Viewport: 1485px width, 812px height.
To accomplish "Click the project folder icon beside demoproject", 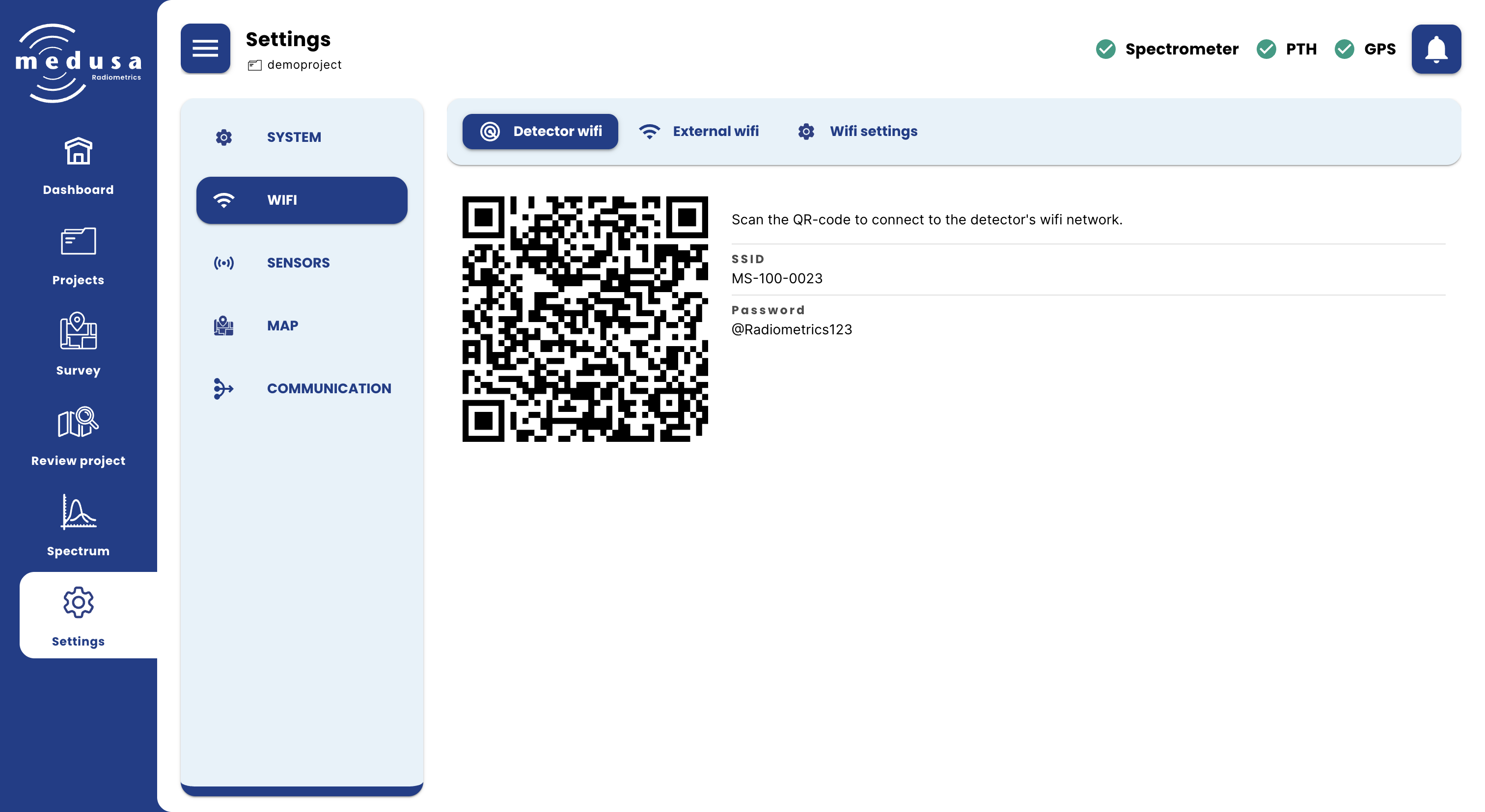I will point(255,65).
